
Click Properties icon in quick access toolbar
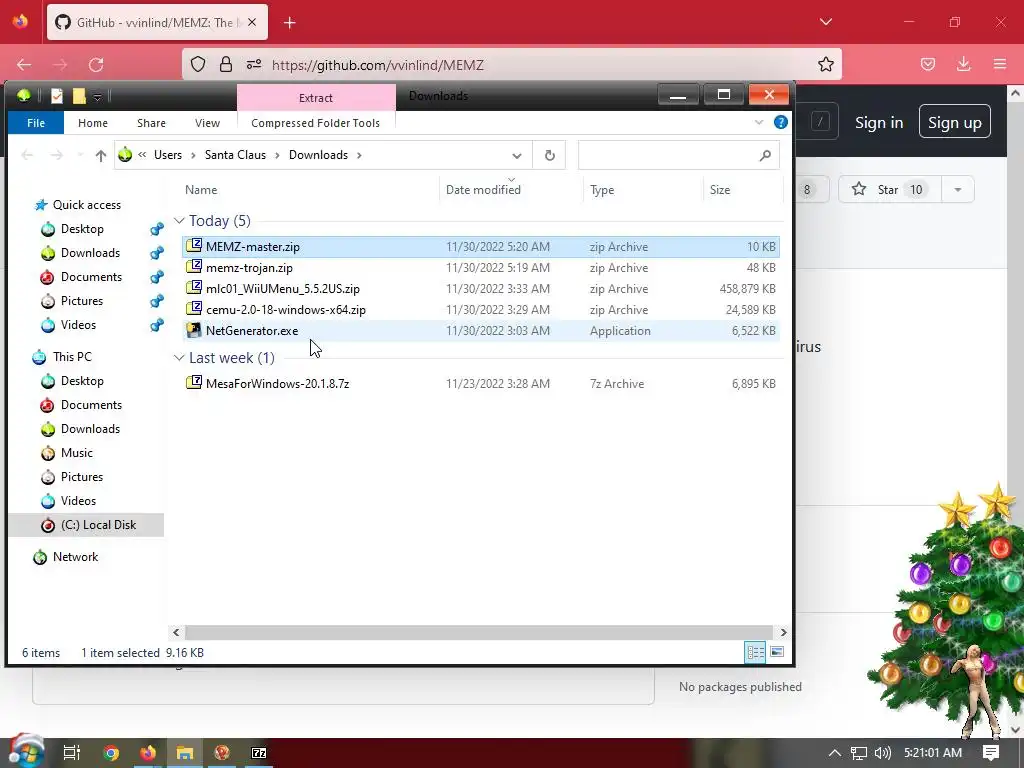57,97
